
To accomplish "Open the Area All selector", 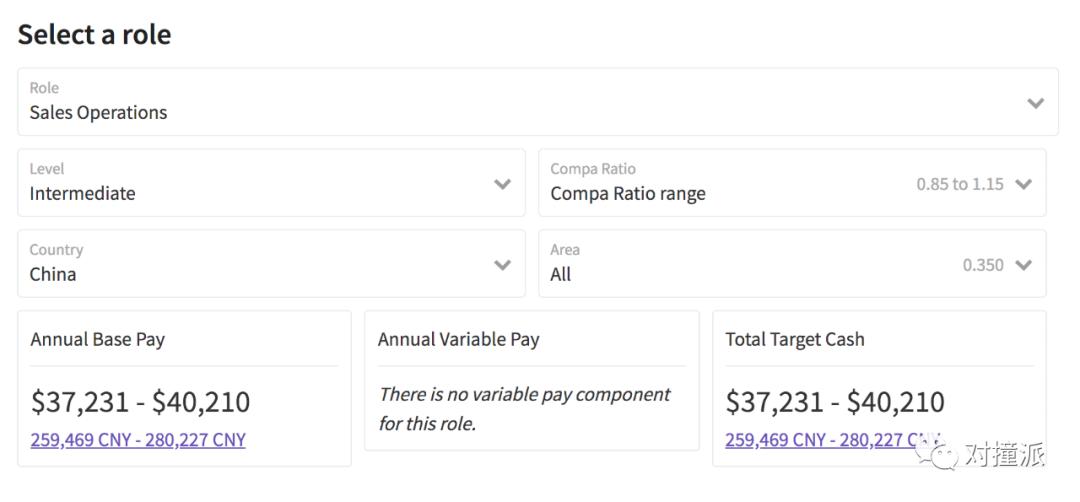I will coord(561,274).
